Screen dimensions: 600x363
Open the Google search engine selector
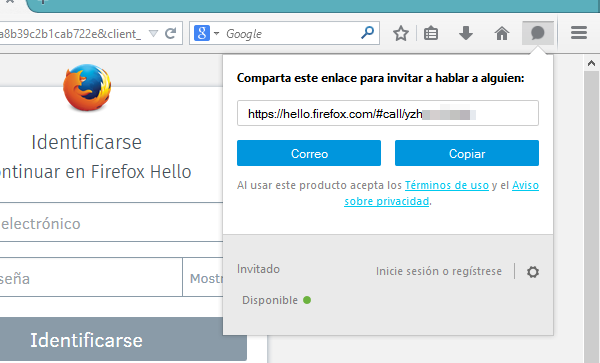coord(206,33)
